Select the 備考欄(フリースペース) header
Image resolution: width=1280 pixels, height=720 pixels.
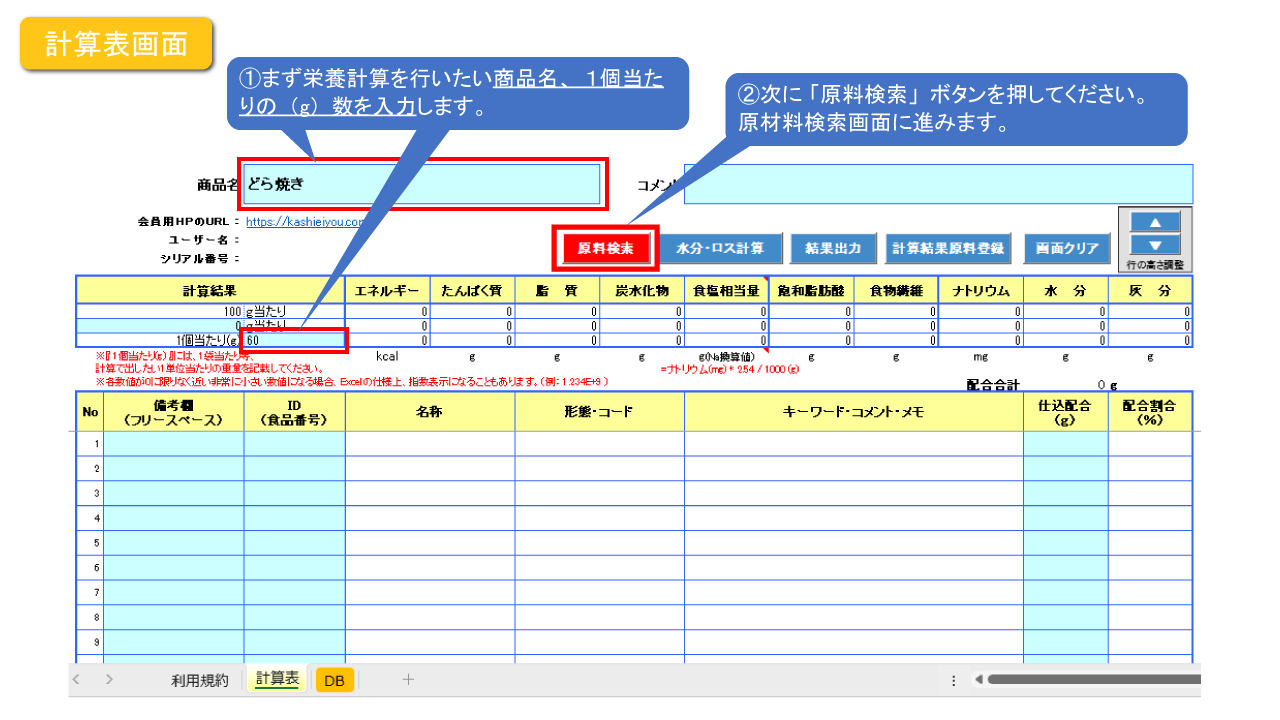pos(174,411)
